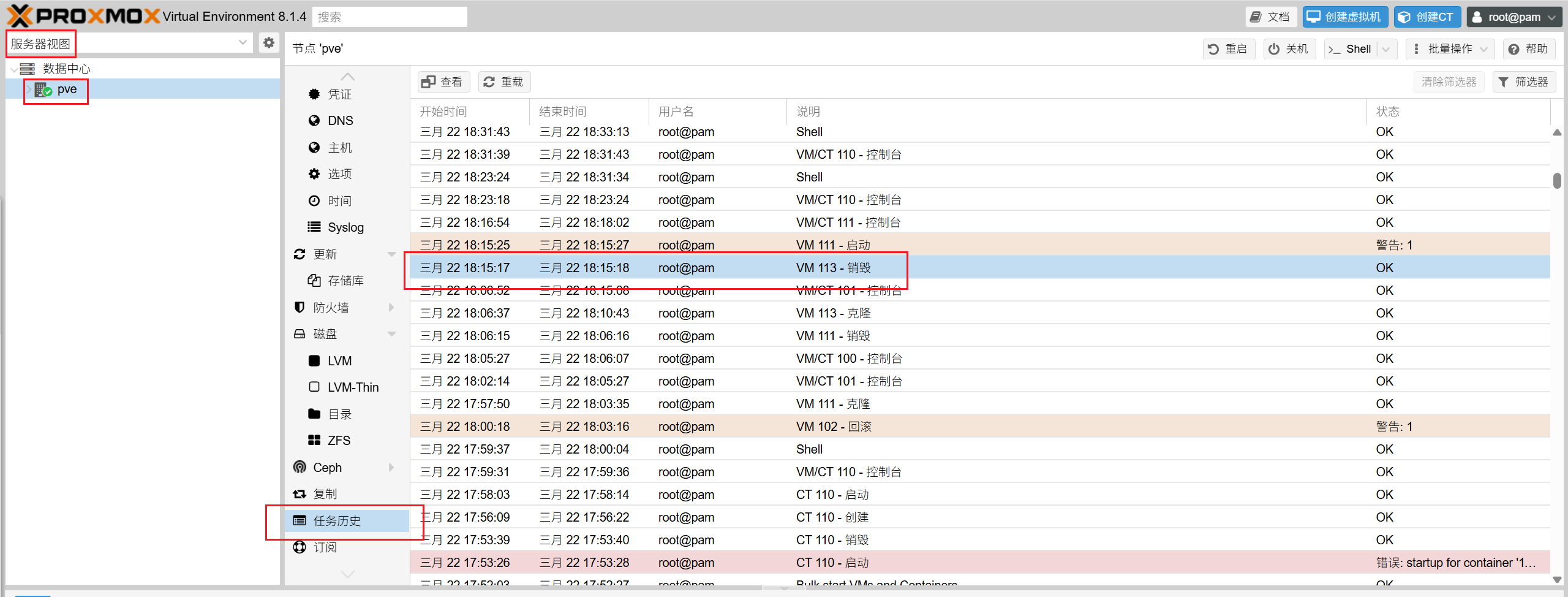1568x597 pixels.
Task: Open the root@pam user menu
Action: [1513, 17]
